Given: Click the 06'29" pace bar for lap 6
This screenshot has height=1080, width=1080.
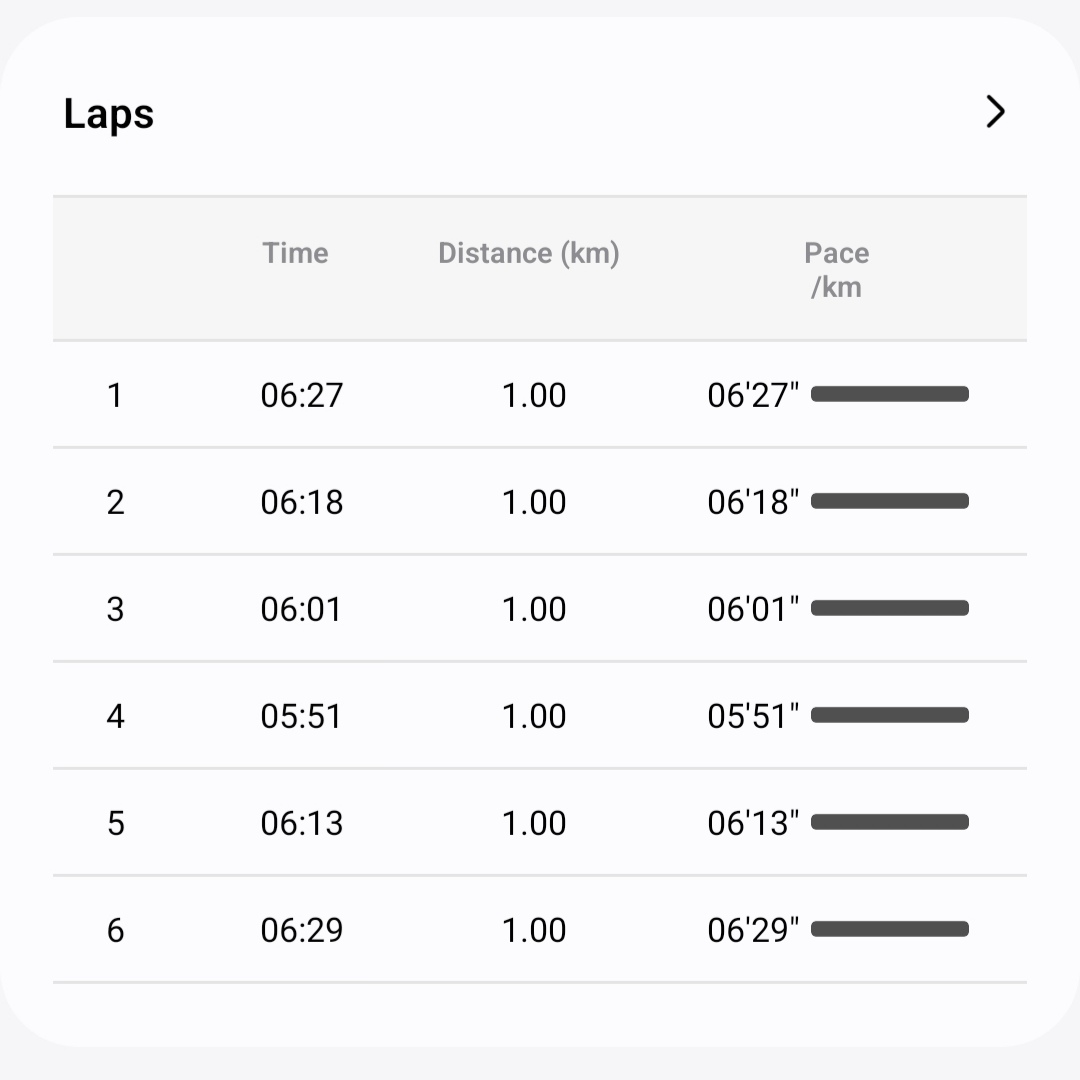Looking at the screenshot, I should 890,929.
